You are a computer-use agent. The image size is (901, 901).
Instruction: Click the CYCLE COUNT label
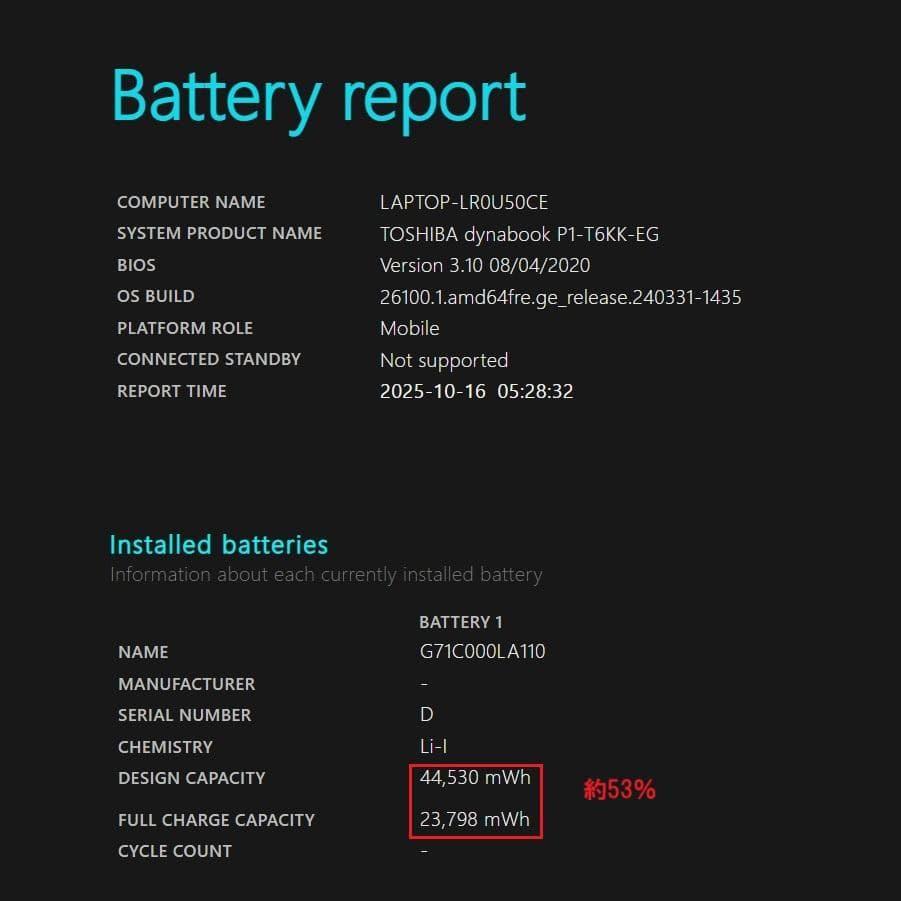pyautogui.click(x=175, y=851)
